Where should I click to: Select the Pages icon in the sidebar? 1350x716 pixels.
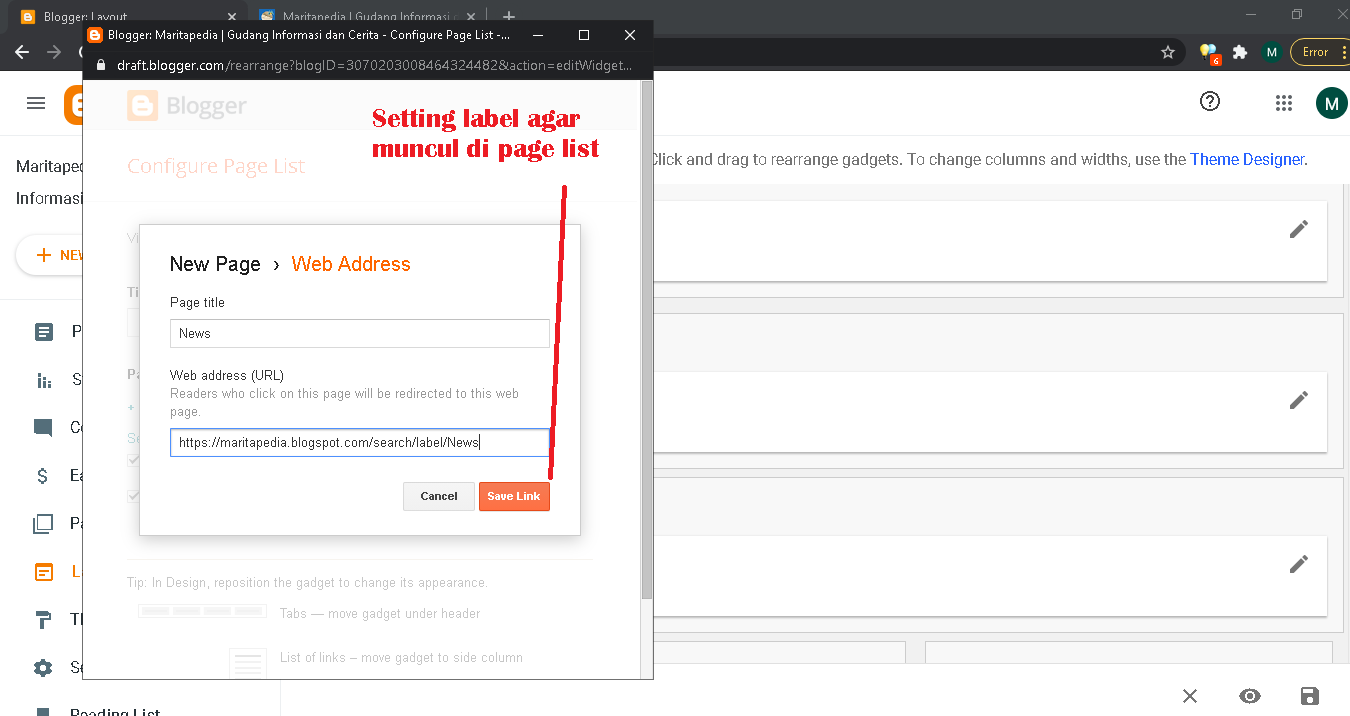tap(43, 523)
